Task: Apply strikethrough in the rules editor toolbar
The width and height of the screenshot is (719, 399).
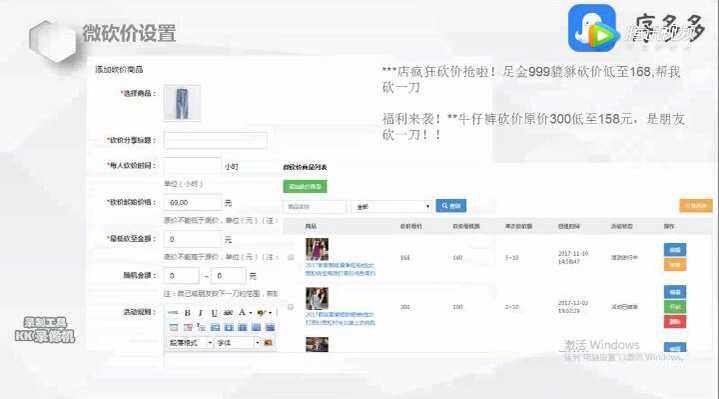Action: 228,313
